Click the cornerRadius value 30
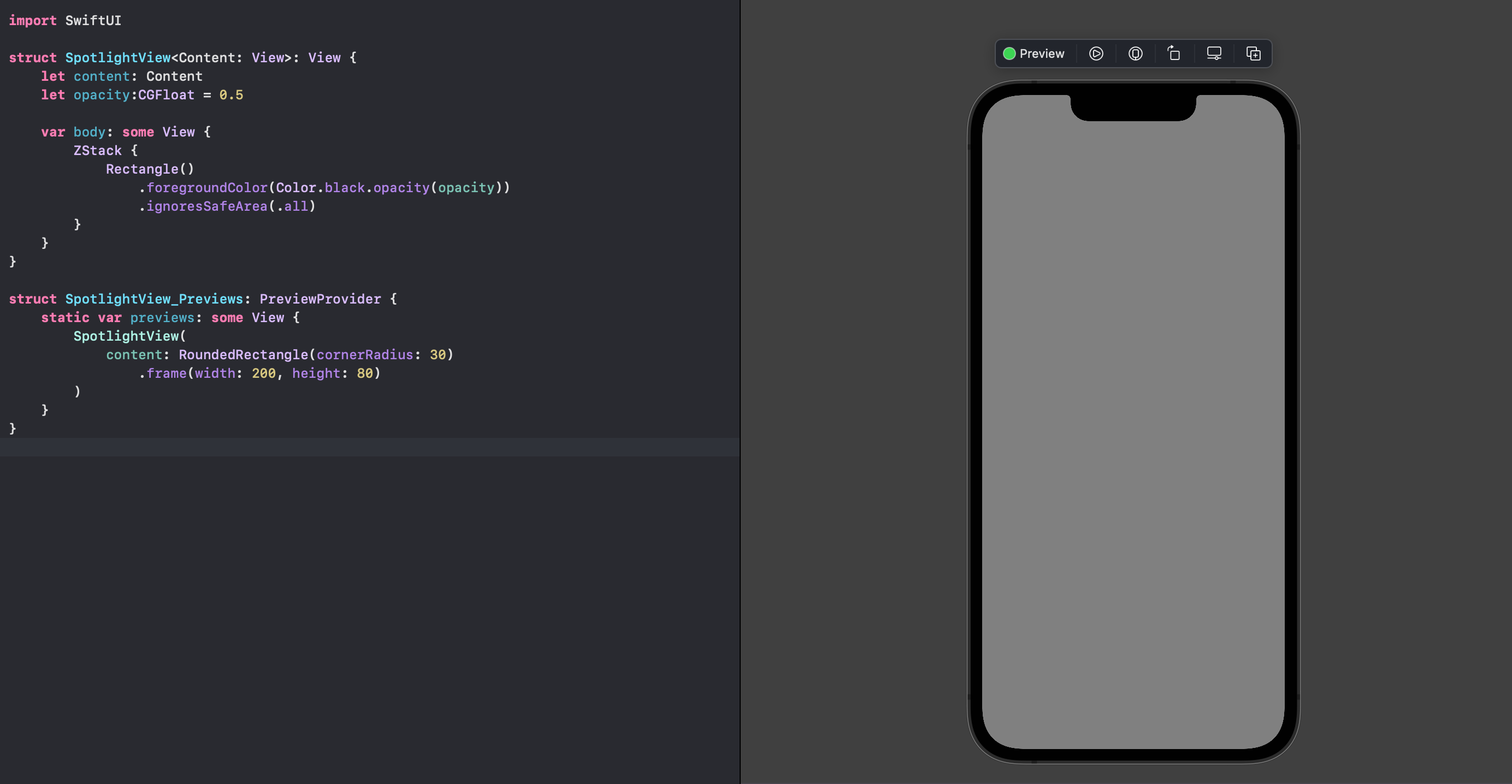1512x784 pixels. coord(442,354)
